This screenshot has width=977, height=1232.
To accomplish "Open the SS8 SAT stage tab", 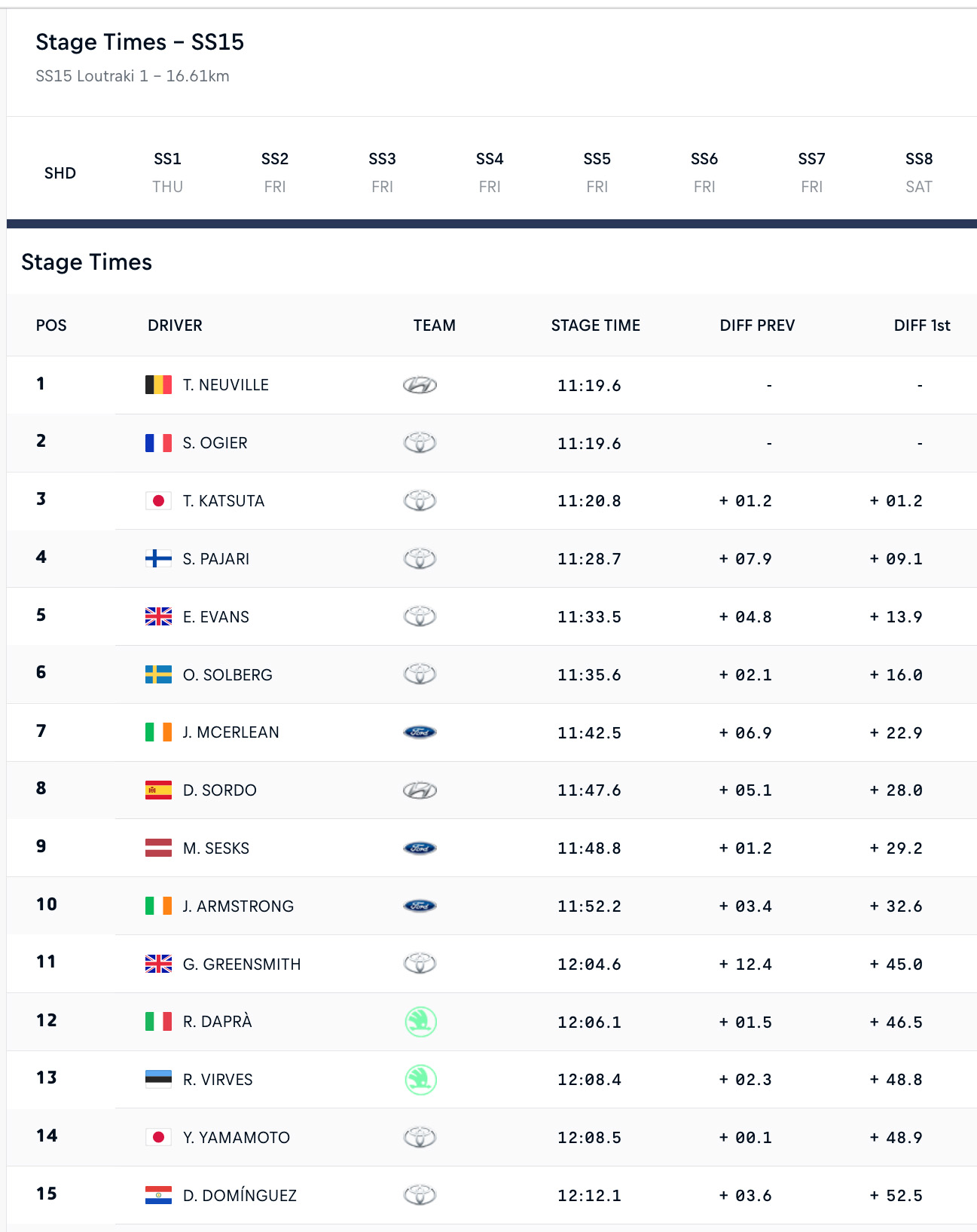I will (x=919, y=173).
